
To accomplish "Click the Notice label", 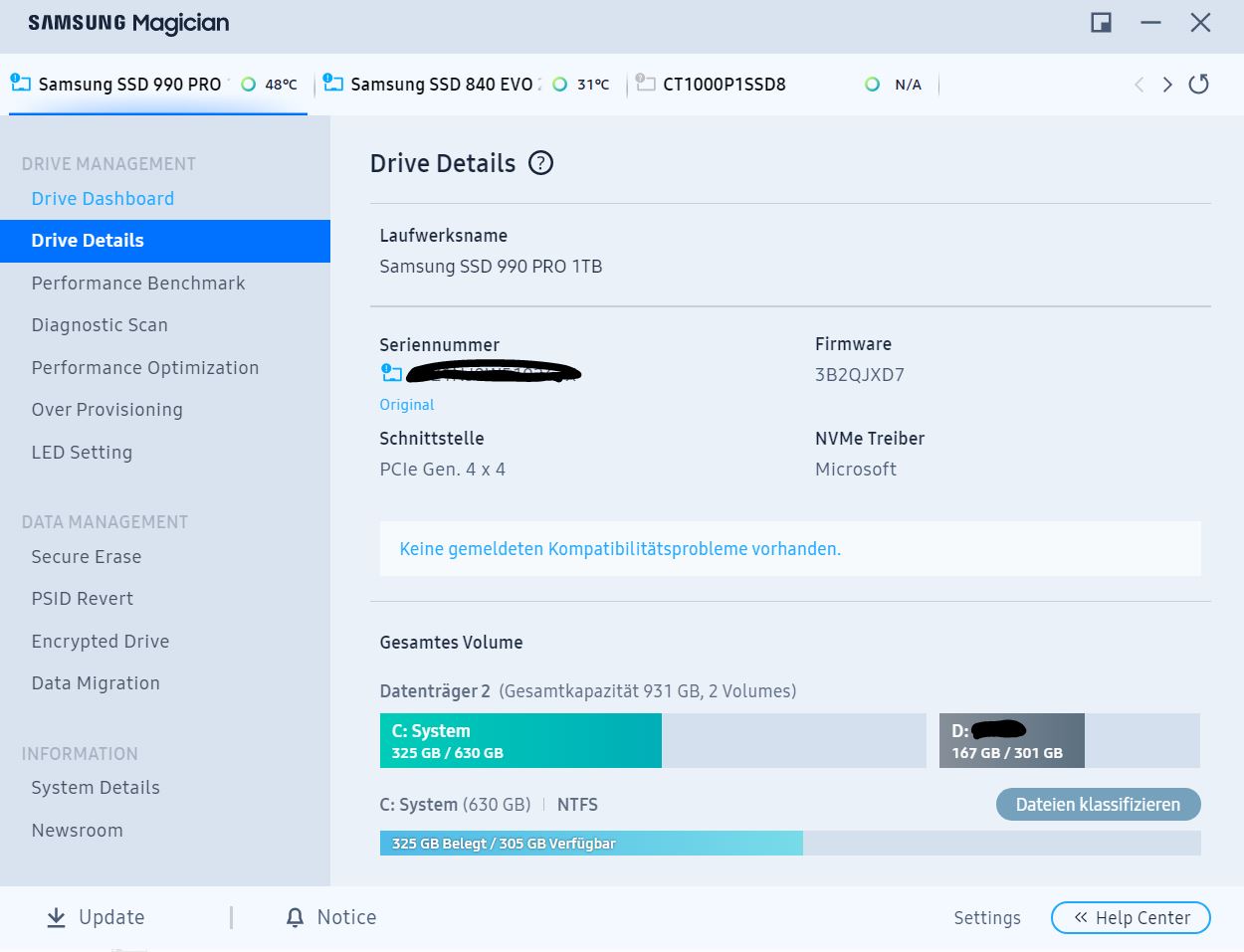I will (x=346, y=917).
